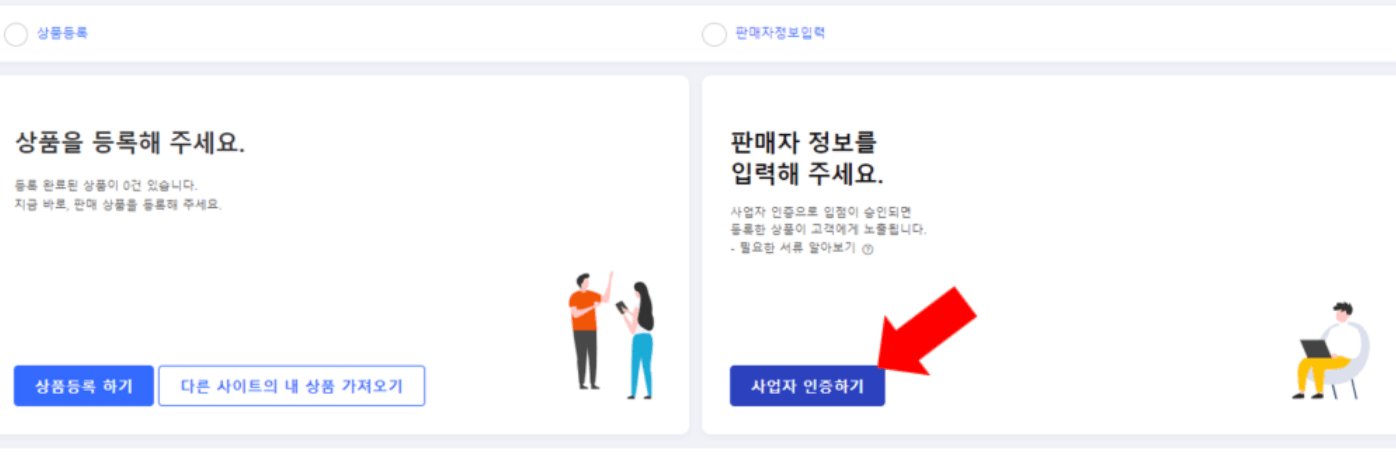Image resolution: width=1396 pixels, height=456 pixels.
Task: Open the 상품등록 step label
Action: tap(62, 33)
